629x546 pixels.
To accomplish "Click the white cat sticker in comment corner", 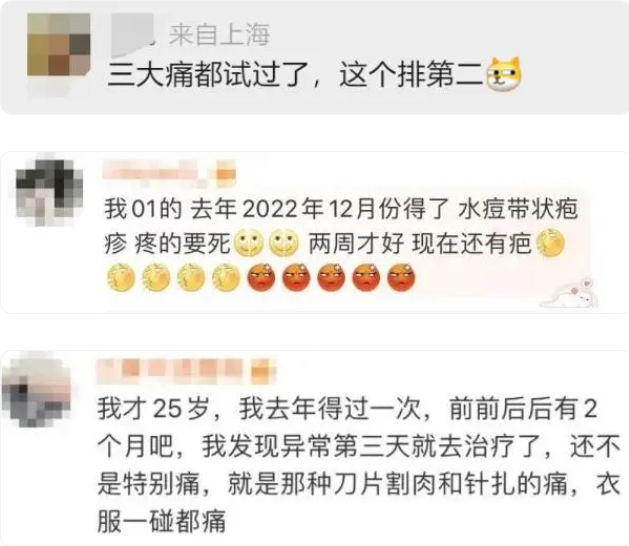I will coord(570,294).
